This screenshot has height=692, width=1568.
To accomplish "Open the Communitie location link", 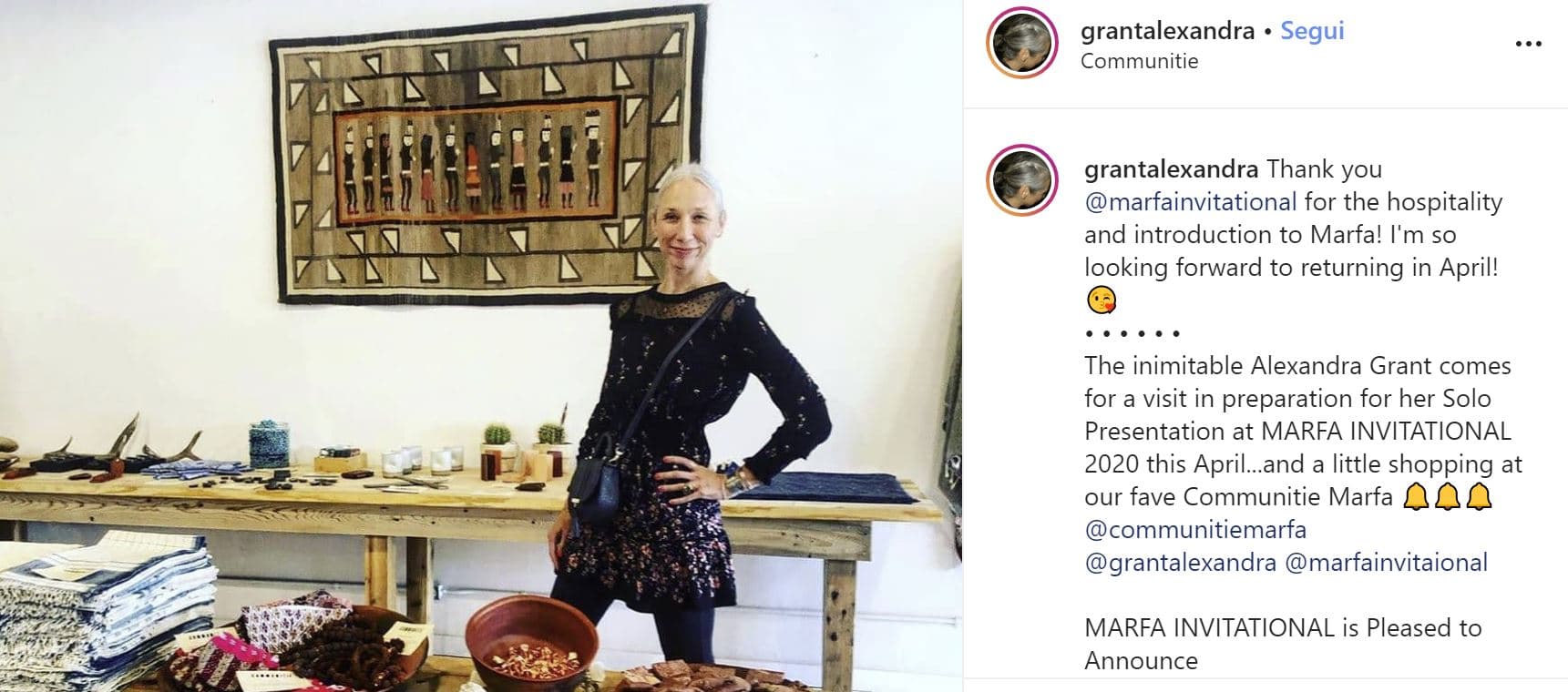I will coord(1139,61).
